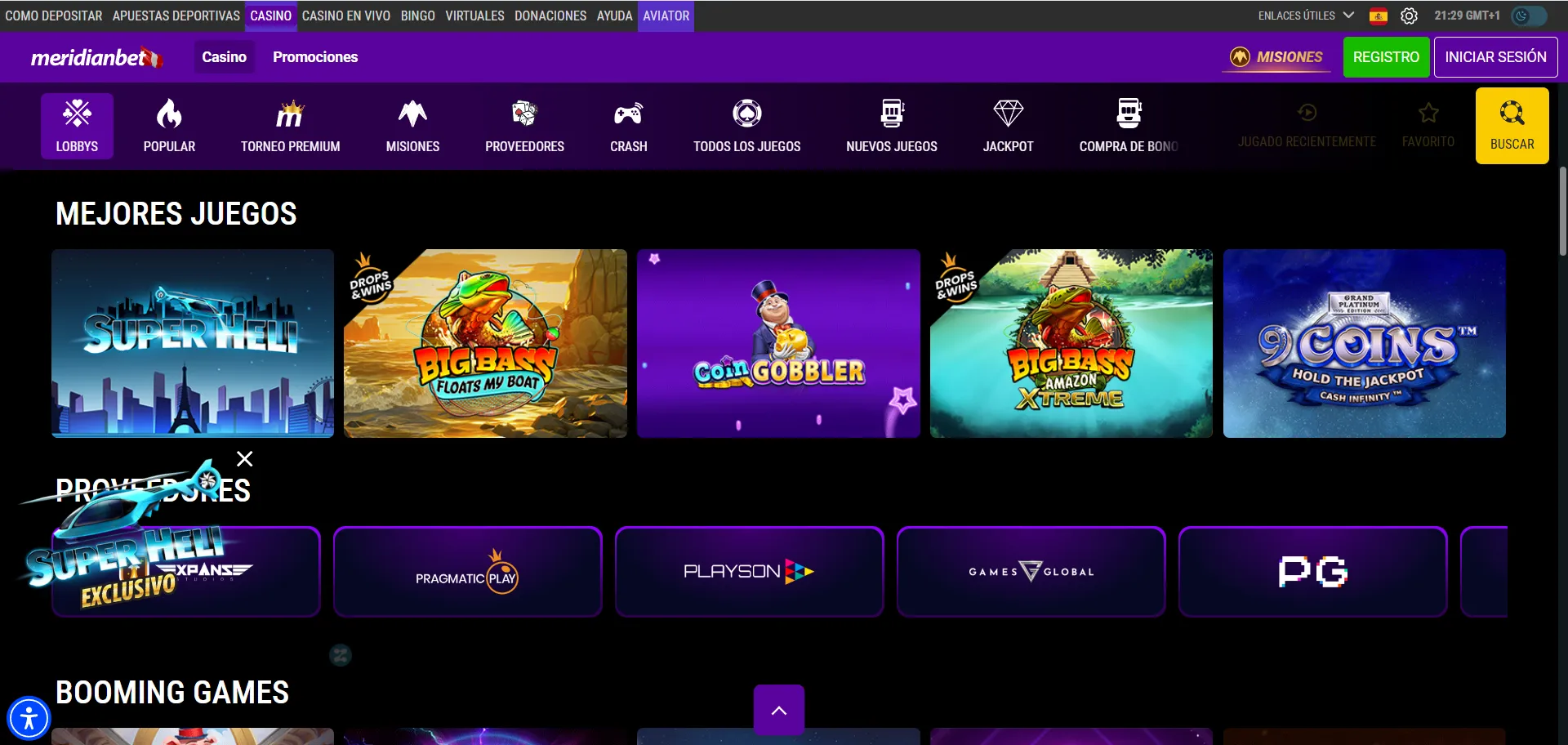Click the Buscar search button

(x=1512, y=126)
